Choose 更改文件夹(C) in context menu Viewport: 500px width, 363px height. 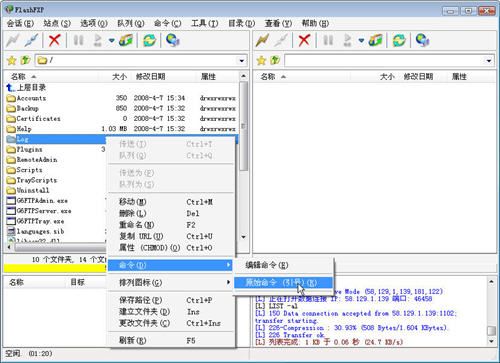coord(171,323)
